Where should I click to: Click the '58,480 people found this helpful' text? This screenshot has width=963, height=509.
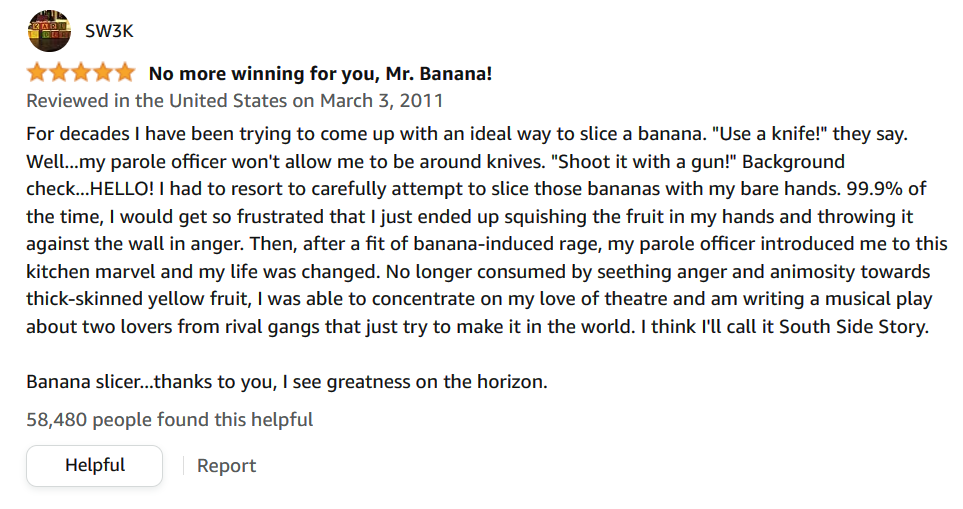pyautogui.click(x=169, y=420)
